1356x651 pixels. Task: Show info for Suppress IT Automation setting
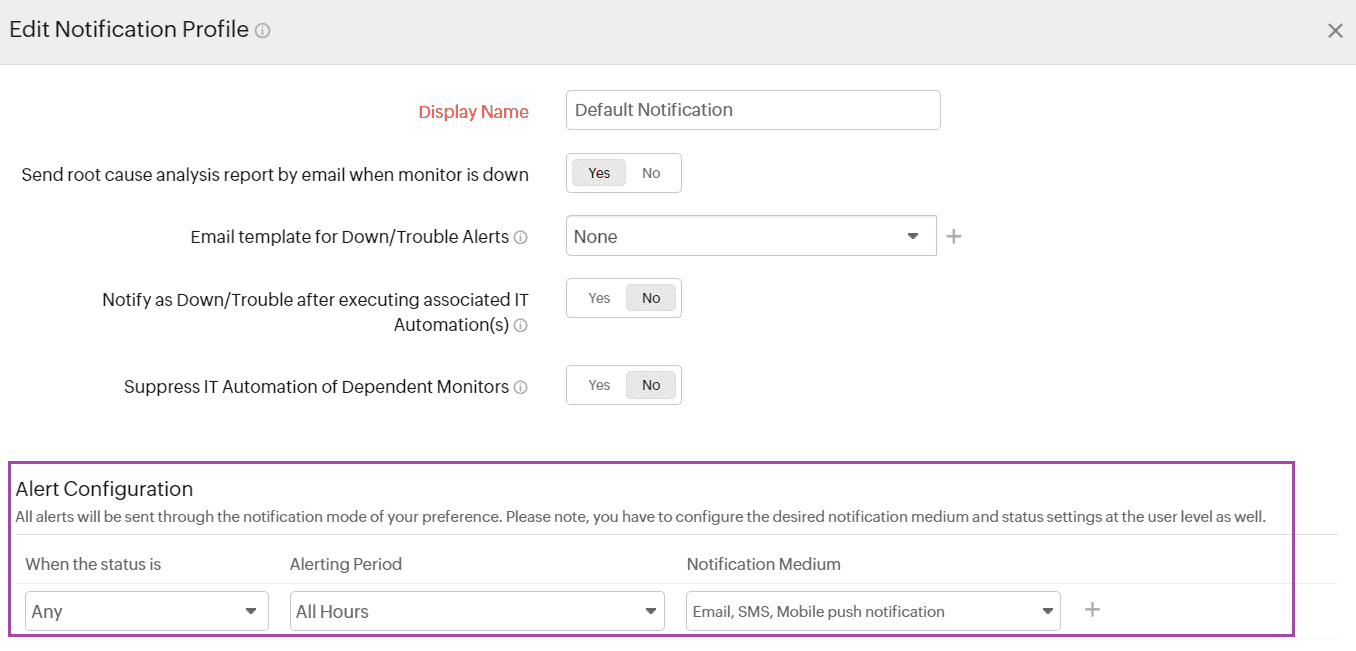[520, 388]
